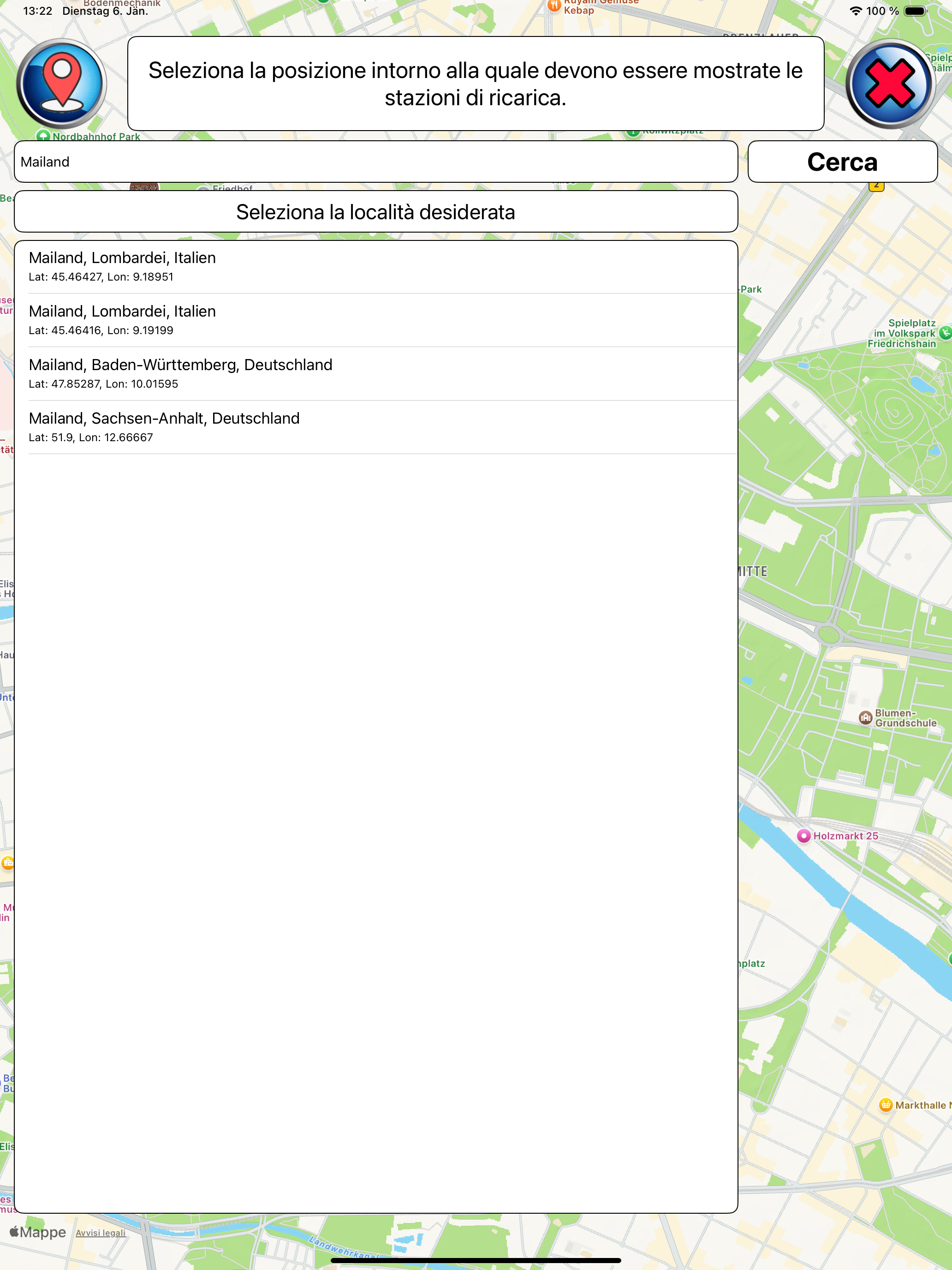Image resolution: width=952 pixels, height=1270 pixels.
Task: Tap the instruction banner about stazioni di ricarica
Action: tap(475, 84)
